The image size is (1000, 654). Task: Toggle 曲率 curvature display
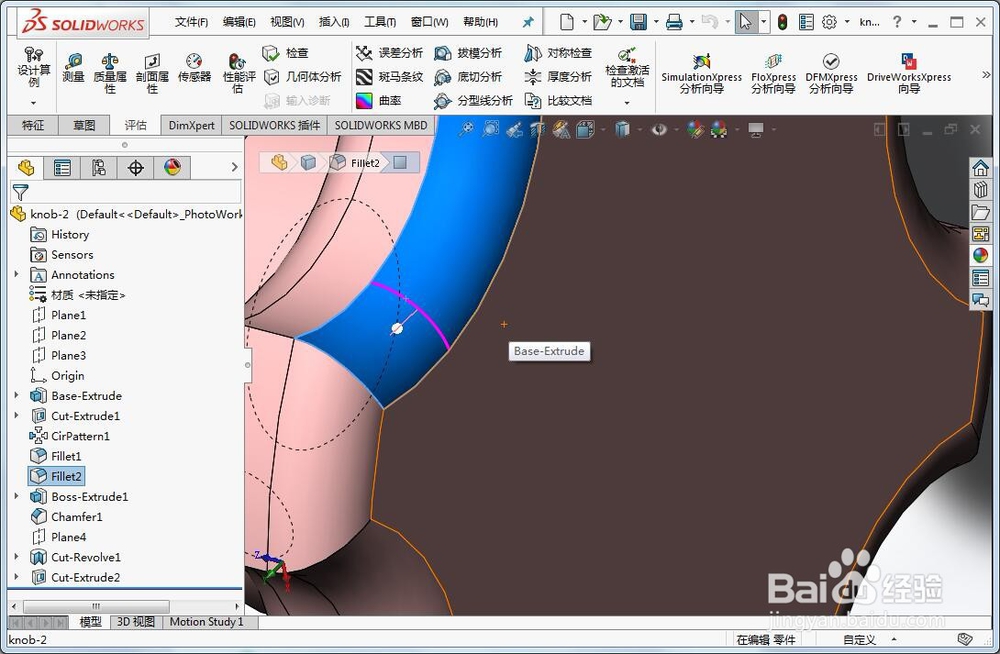click(379, 100)
